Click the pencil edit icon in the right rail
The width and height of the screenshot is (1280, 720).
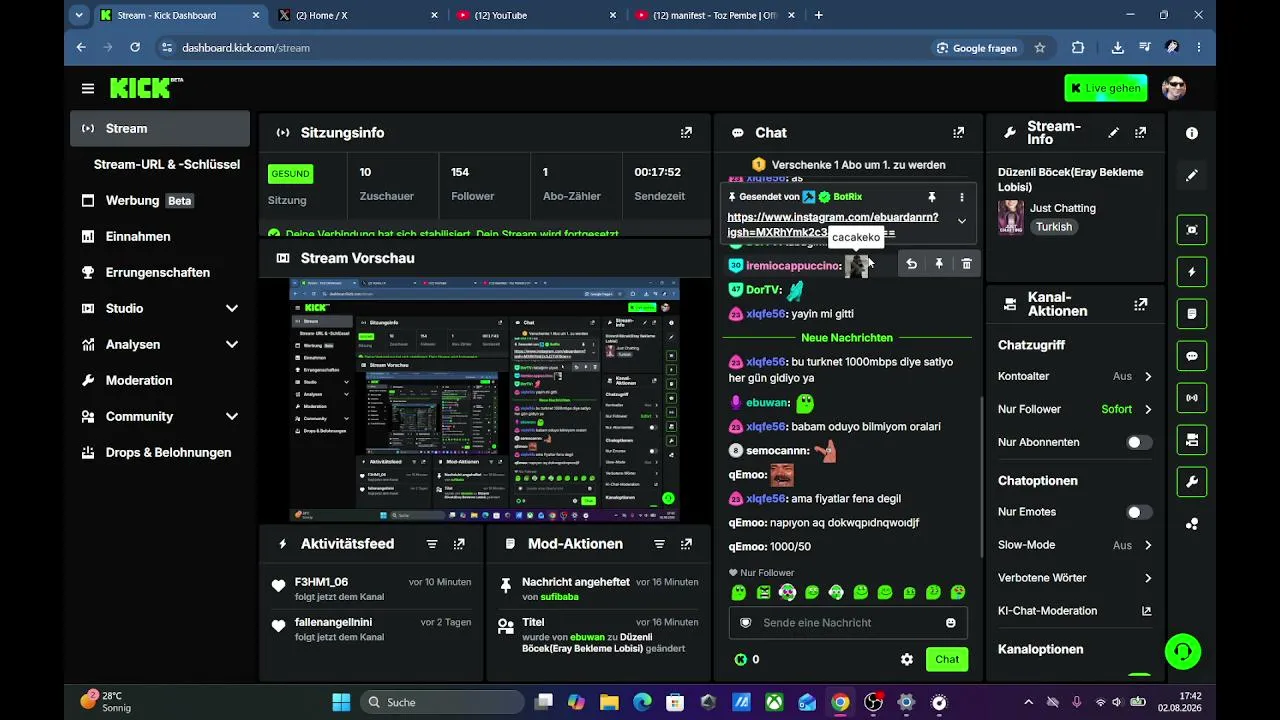1191,175
